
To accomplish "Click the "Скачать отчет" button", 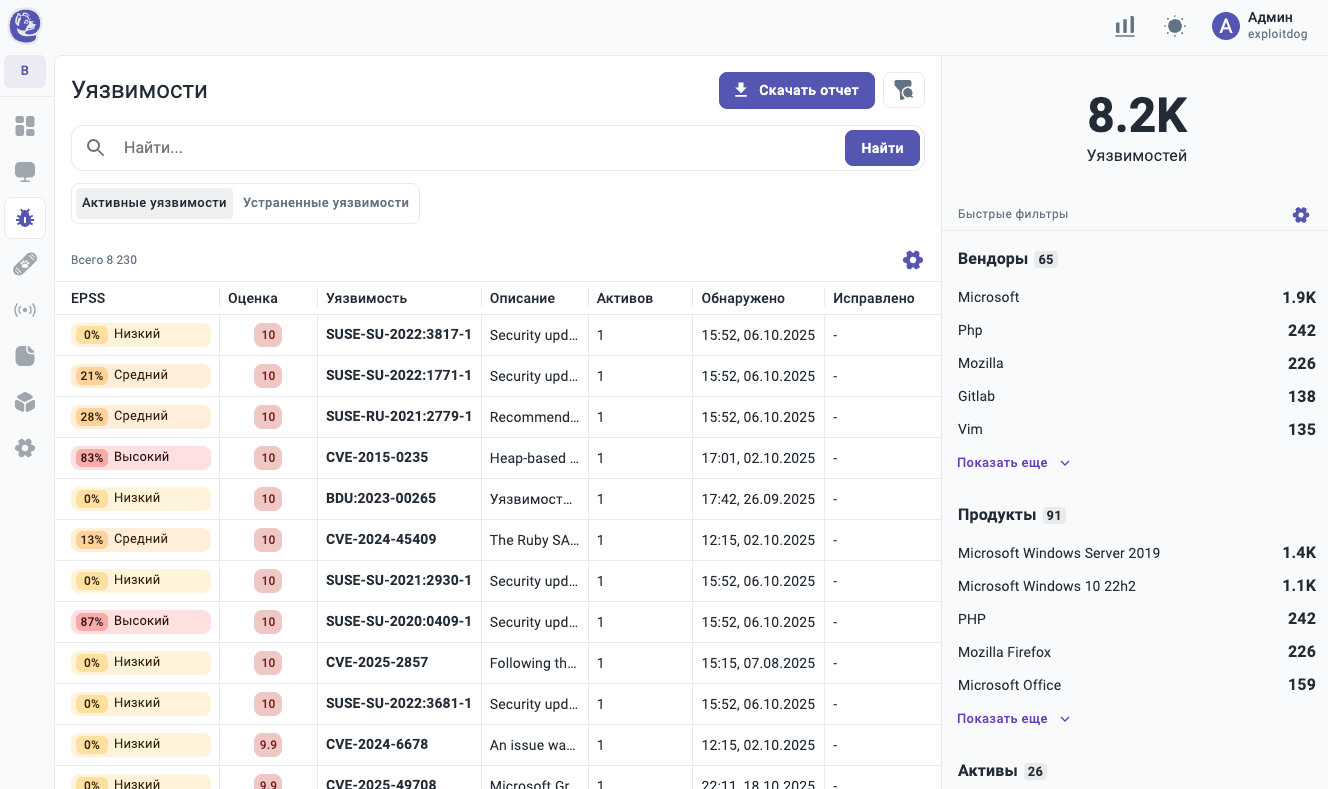I will click(x=796, y=90).
